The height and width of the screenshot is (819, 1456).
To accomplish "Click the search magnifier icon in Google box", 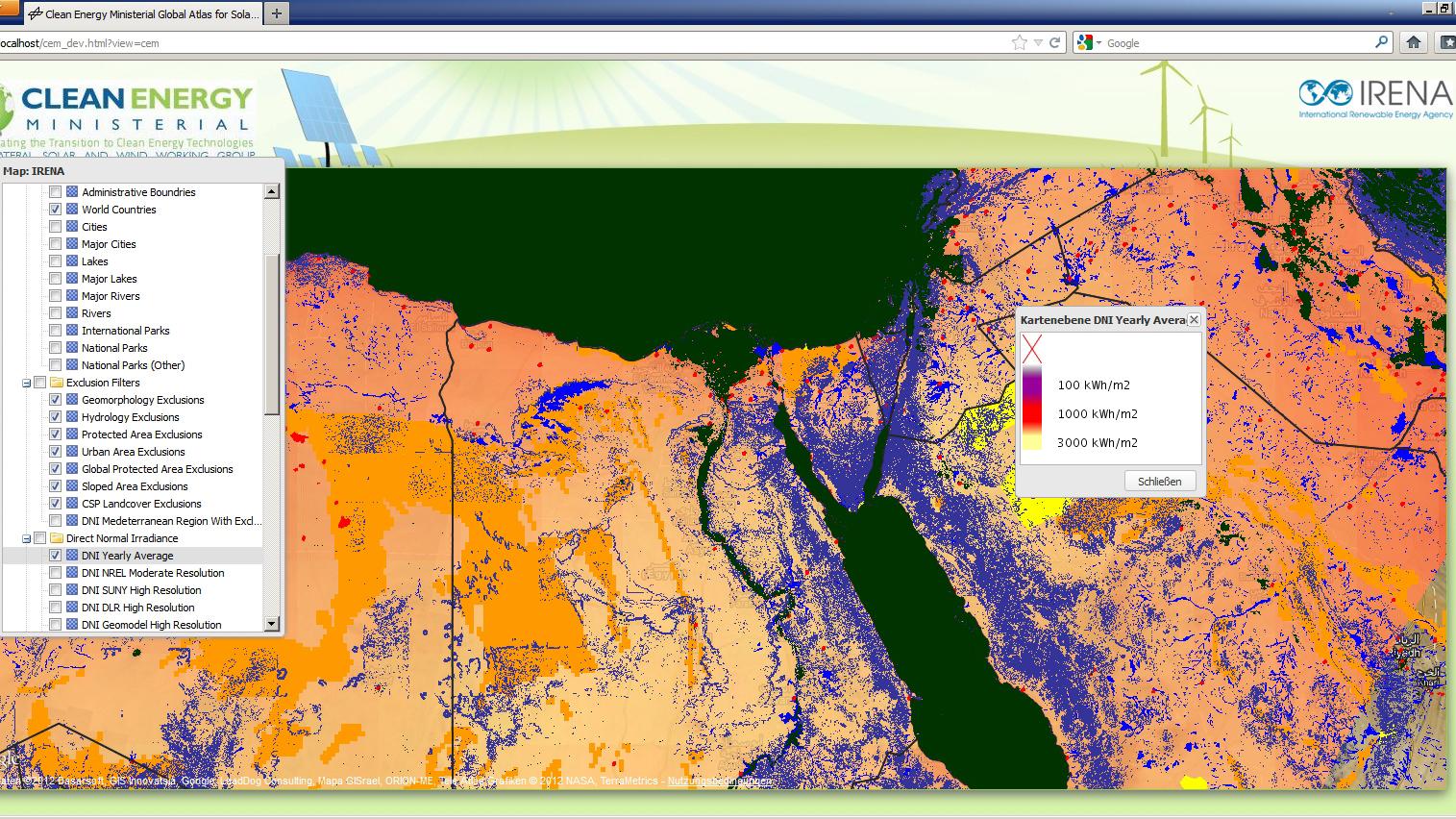I will coord(1381,42).
